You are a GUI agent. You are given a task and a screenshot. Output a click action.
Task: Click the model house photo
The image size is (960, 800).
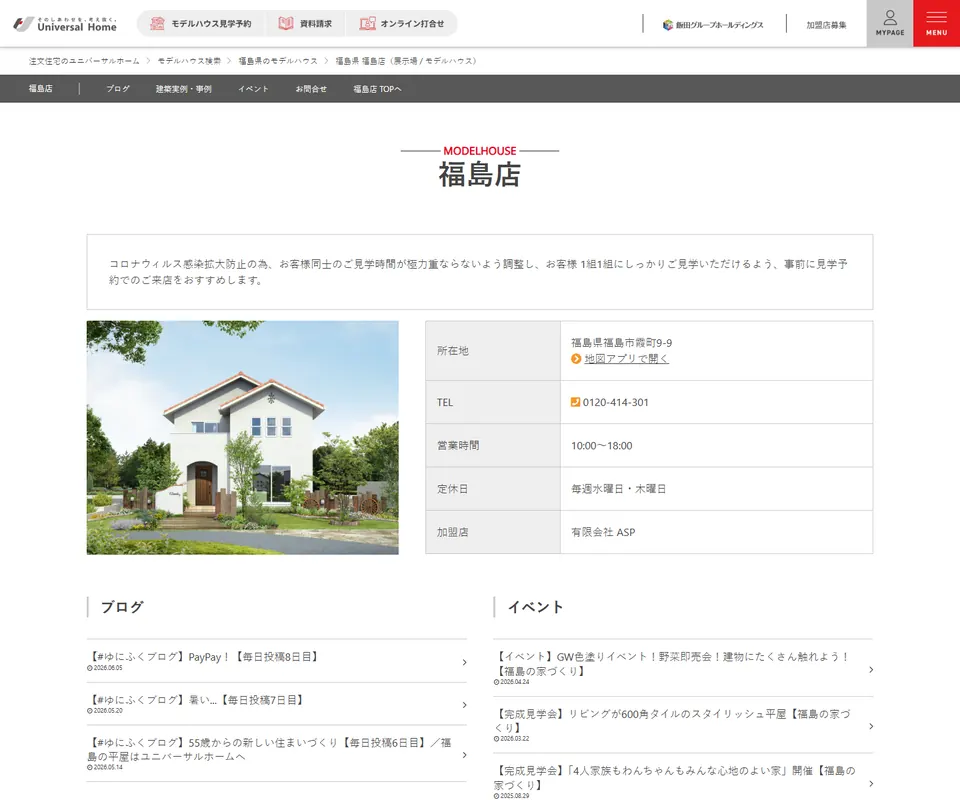coord(242,438)
